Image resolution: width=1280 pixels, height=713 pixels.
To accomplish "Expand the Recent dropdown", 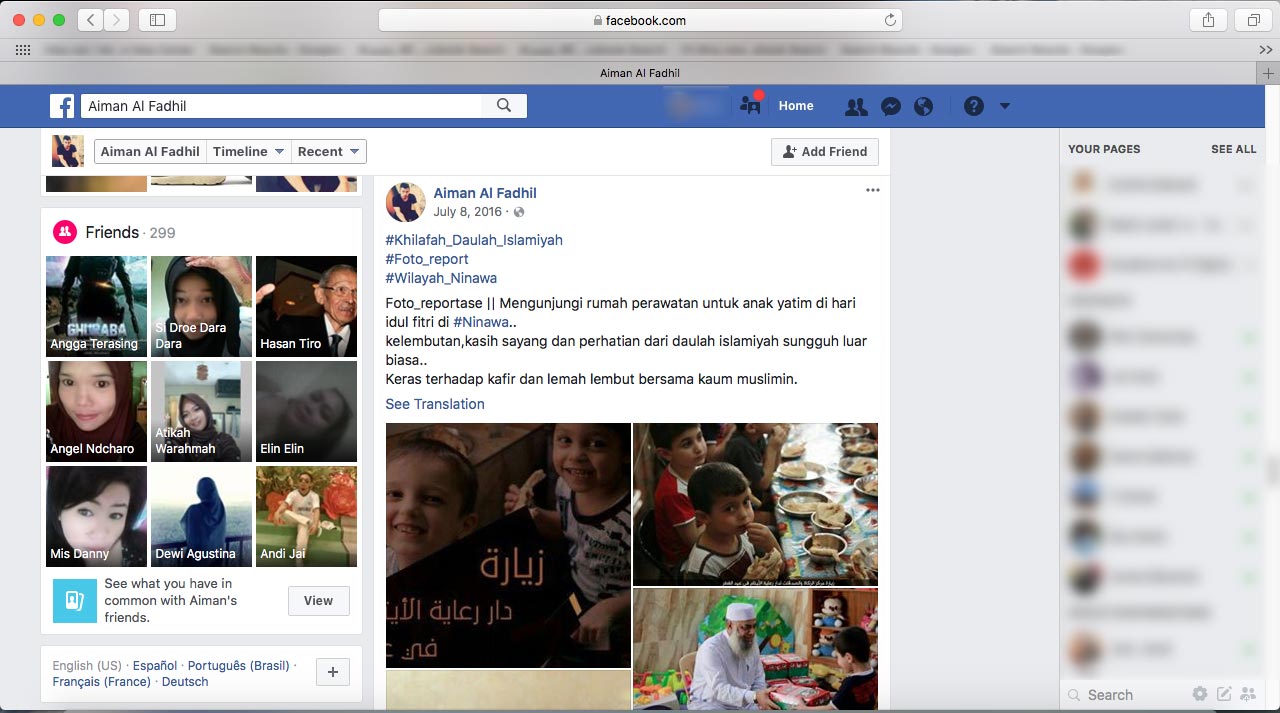I will pos(328,152).
